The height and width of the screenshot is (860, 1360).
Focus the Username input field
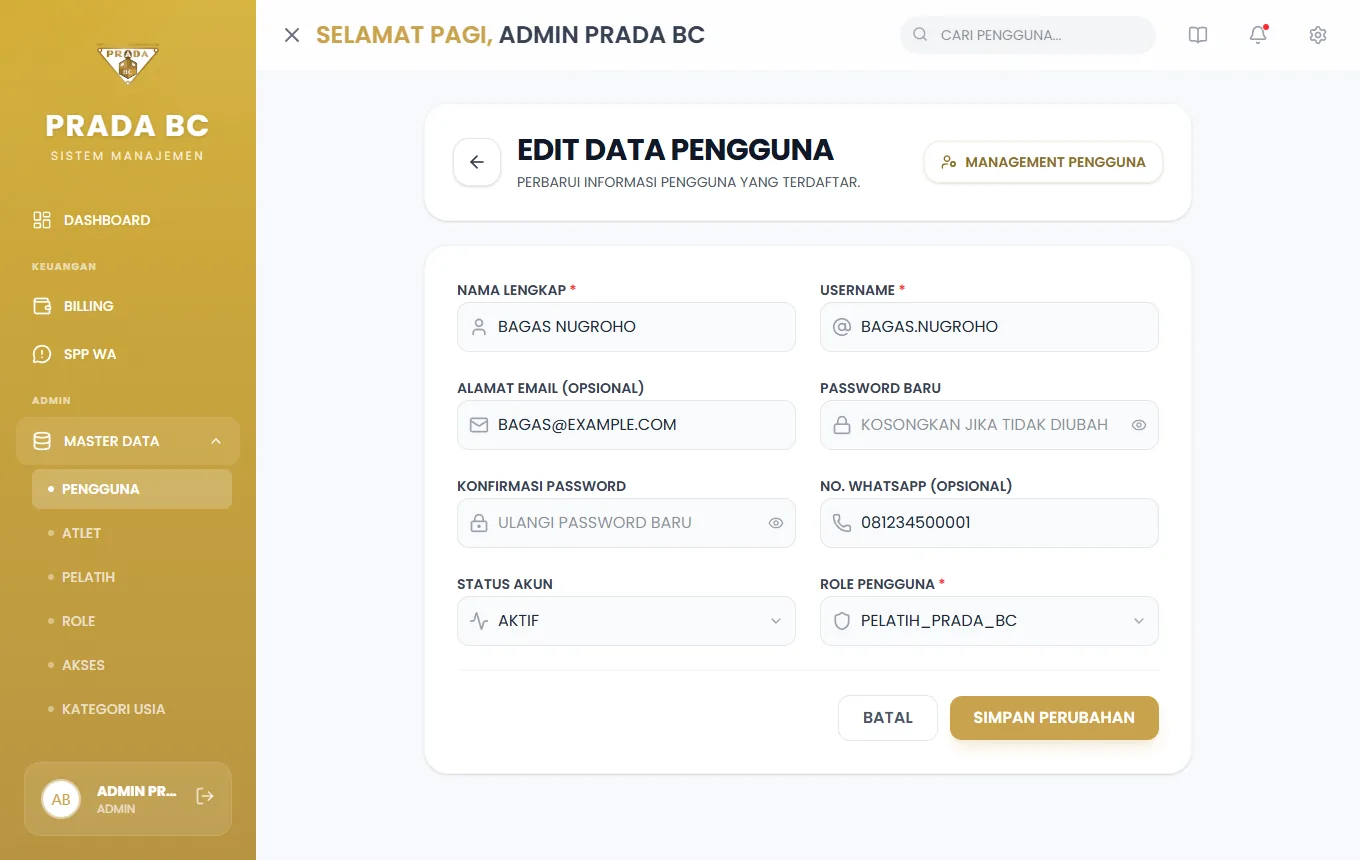pyautogui.click(x=989, y=327)
